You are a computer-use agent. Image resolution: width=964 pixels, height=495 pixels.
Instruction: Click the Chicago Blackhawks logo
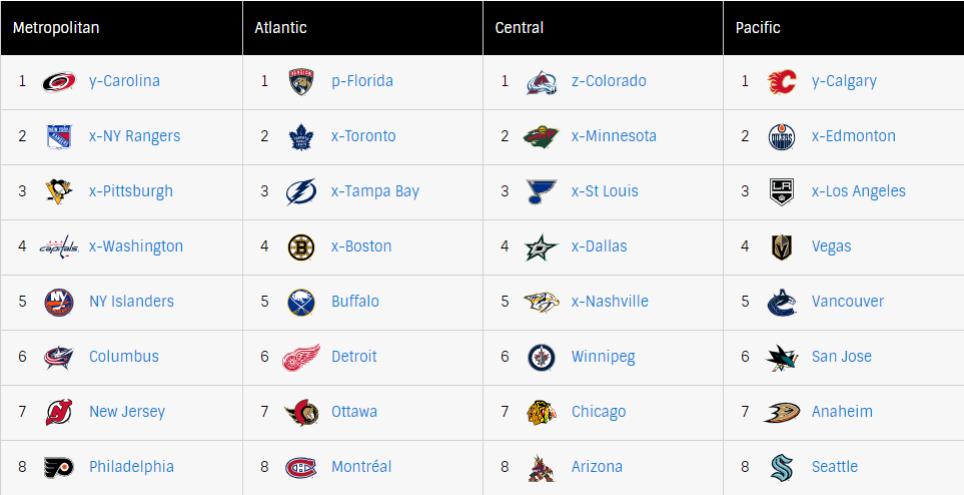[x=542, y=412]
